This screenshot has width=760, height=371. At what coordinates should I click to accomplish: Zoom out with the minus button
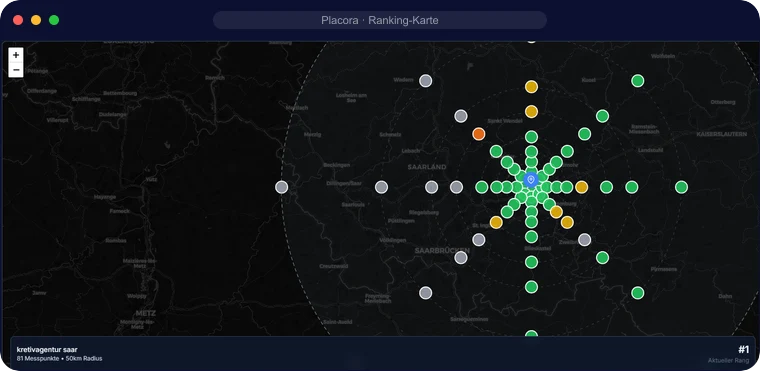[16, 70]
